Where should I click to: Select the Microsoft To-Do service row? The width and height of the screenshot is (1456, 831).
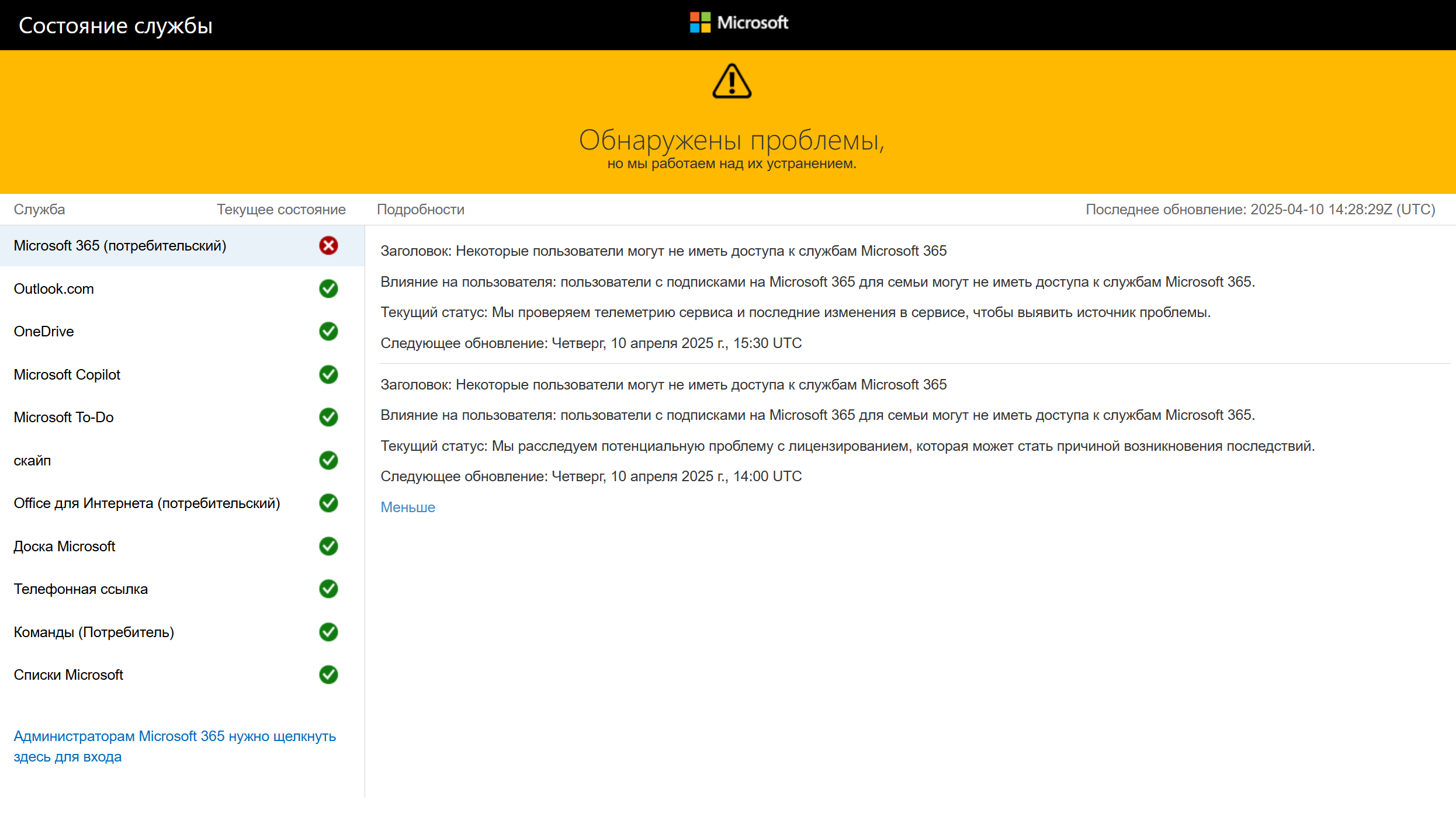pos(182,417)
